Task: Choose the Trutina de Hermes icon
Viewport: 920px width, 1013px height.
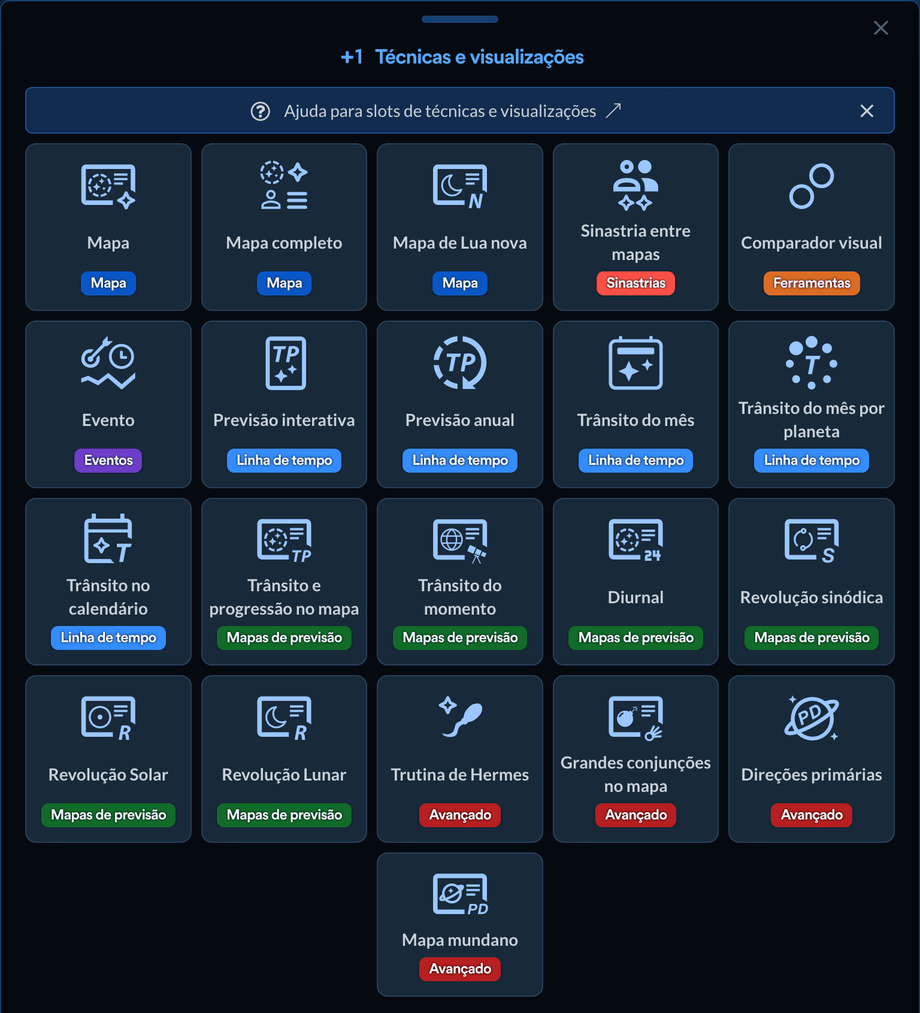Action: (x=459, y=717)
